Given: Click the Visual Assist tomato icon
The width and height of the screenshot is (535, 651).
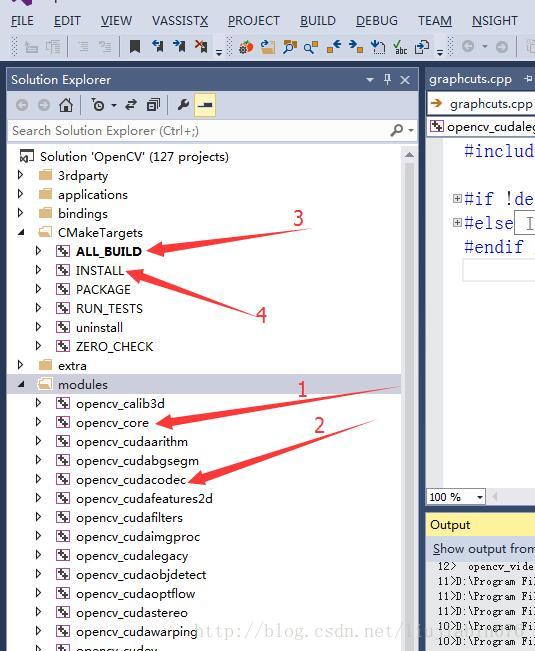Looking at the screenshot, I should [246, 47].
